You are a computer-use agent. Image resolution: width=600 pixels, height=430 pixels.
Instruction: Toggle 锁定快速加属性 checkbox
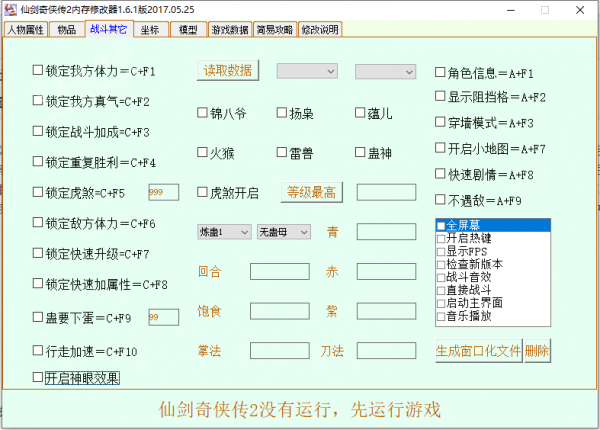click(38, 283)
